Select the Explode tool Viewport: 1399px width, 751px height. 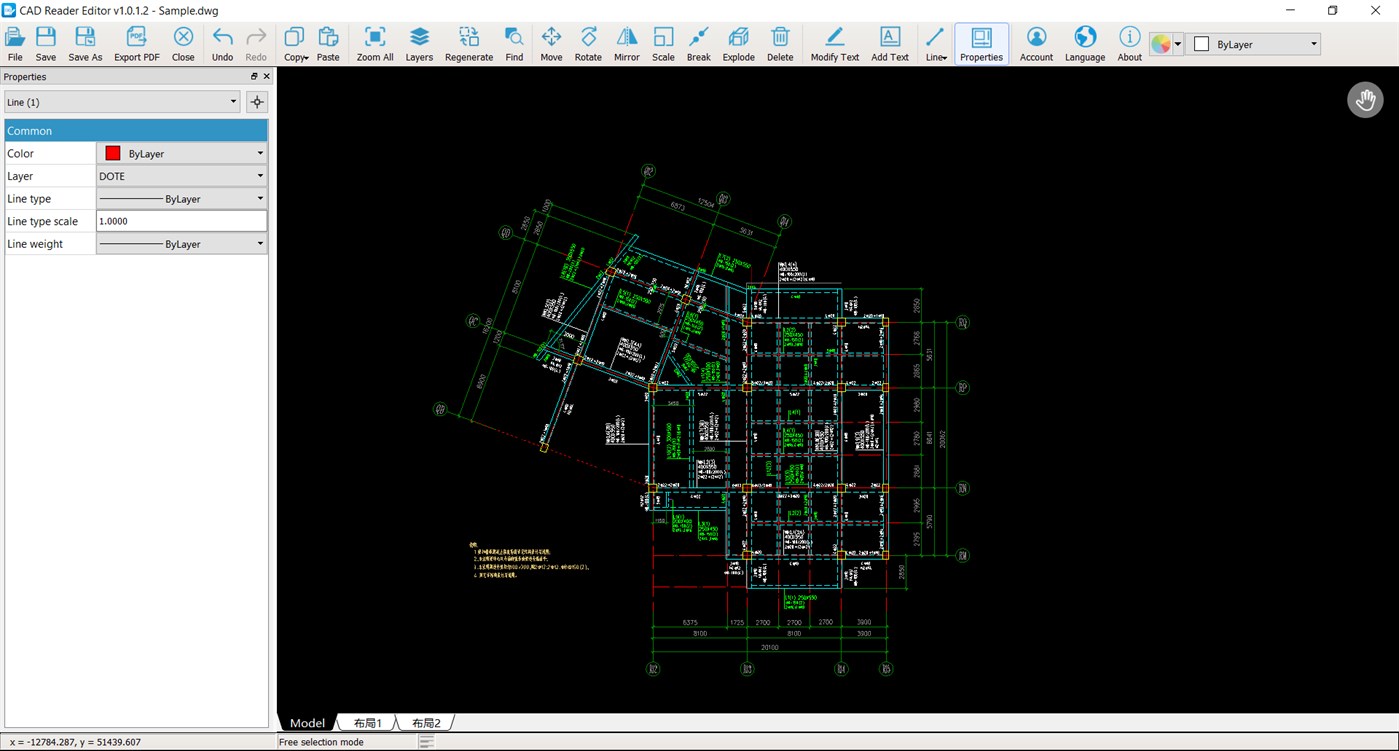pos(738,43)
